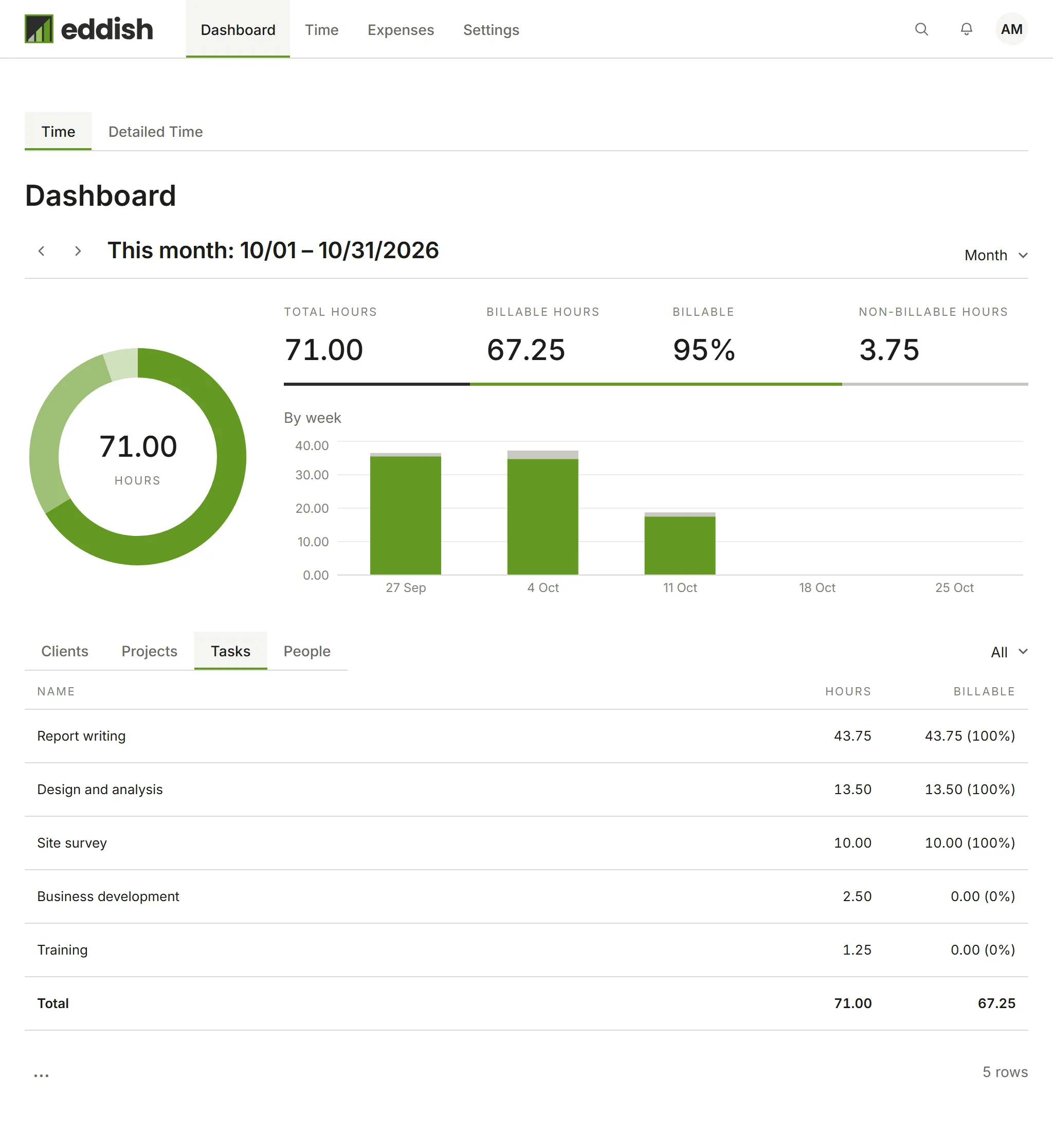The width and height of the screenshot is (1053, 1148).
Task: Switch to the Clients tab
Action: coord(65,651)
